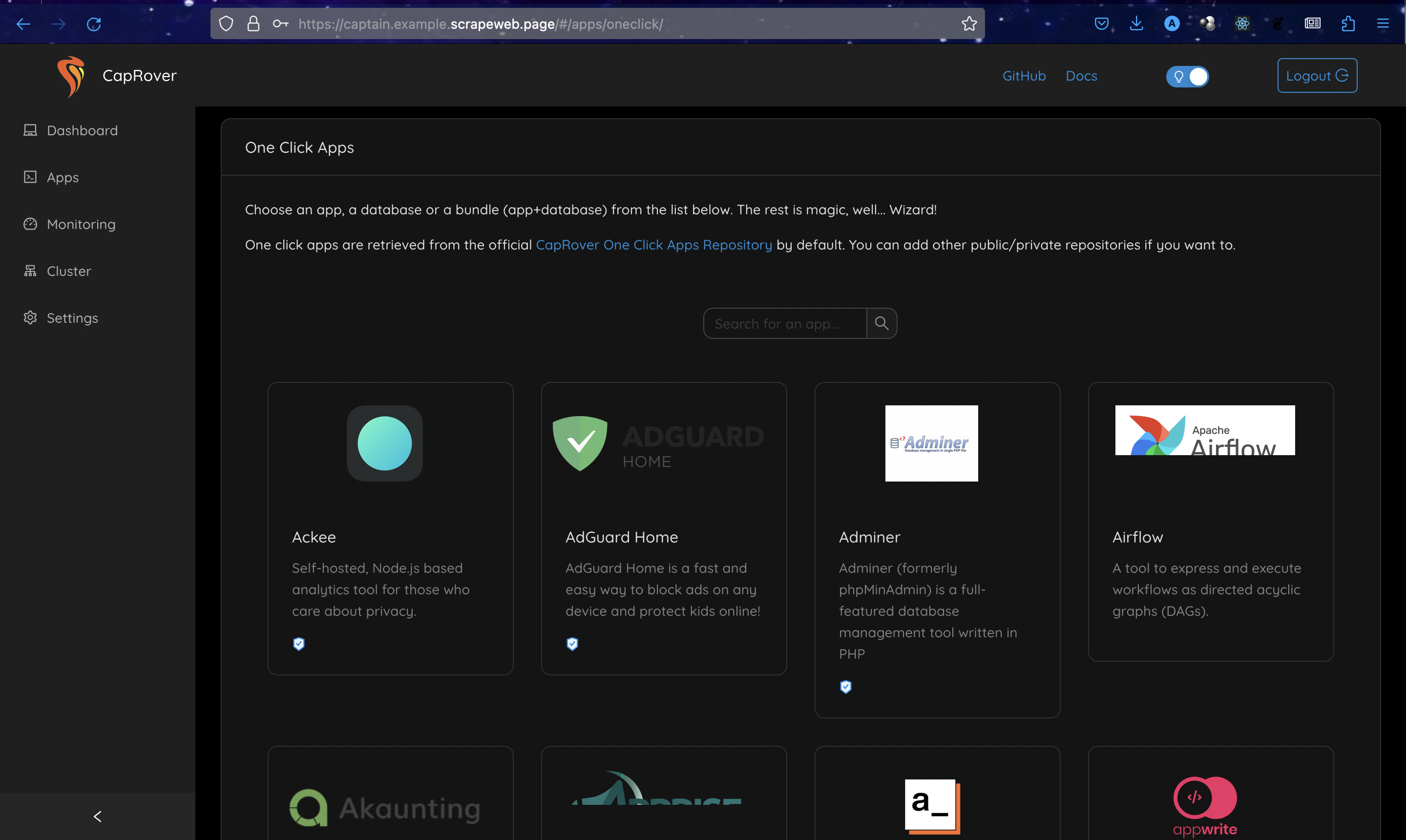Click the CapRover logo icon
Image resolution: width=1406 pixels, height=840 pixels.
point(71,76)
